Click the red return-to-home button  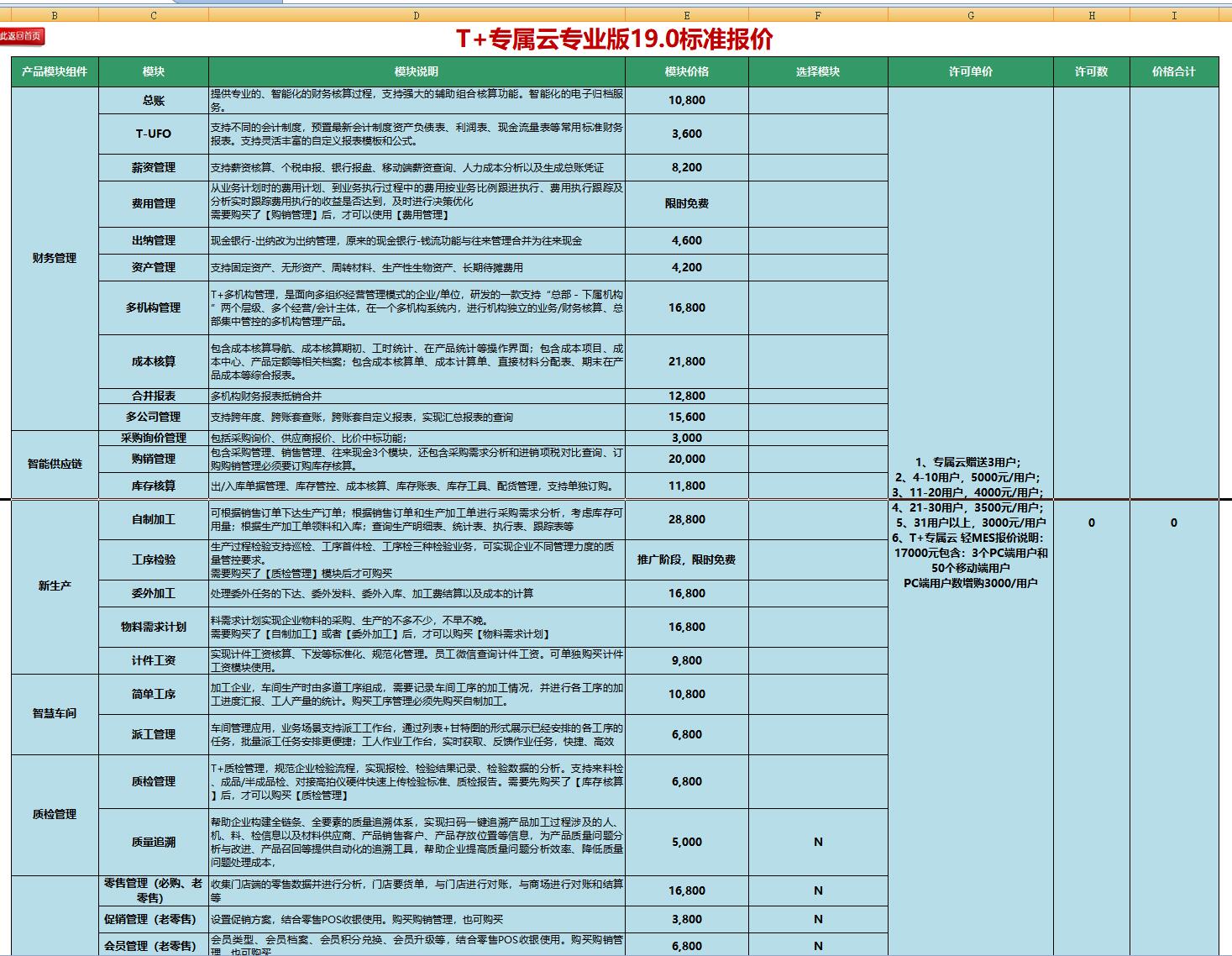(x=22, y=36)
